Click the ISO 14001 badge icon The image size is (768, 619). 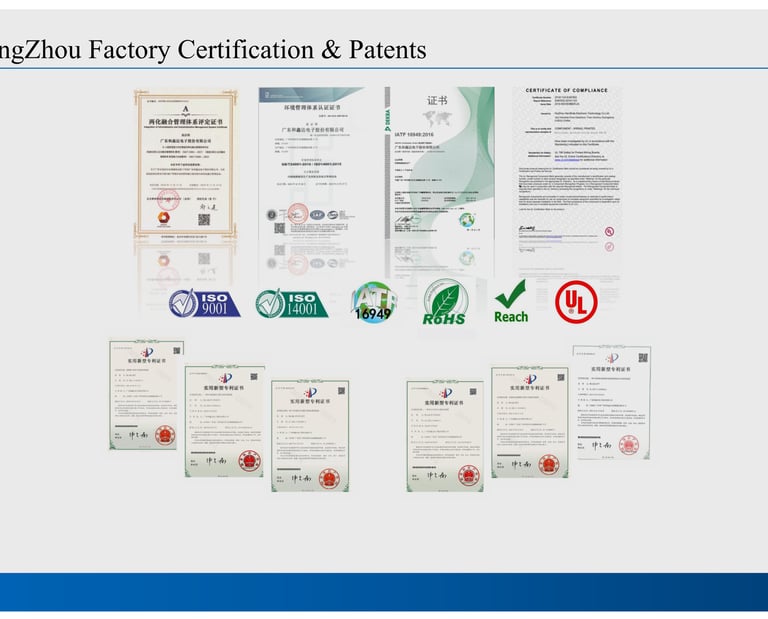tap(291, 304)
